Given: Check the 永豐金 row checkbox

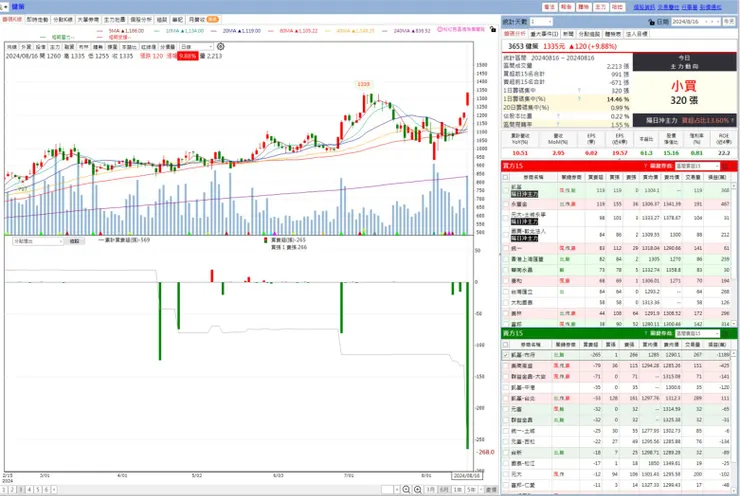Looking at the screenshot, I should tap(505, 204).
